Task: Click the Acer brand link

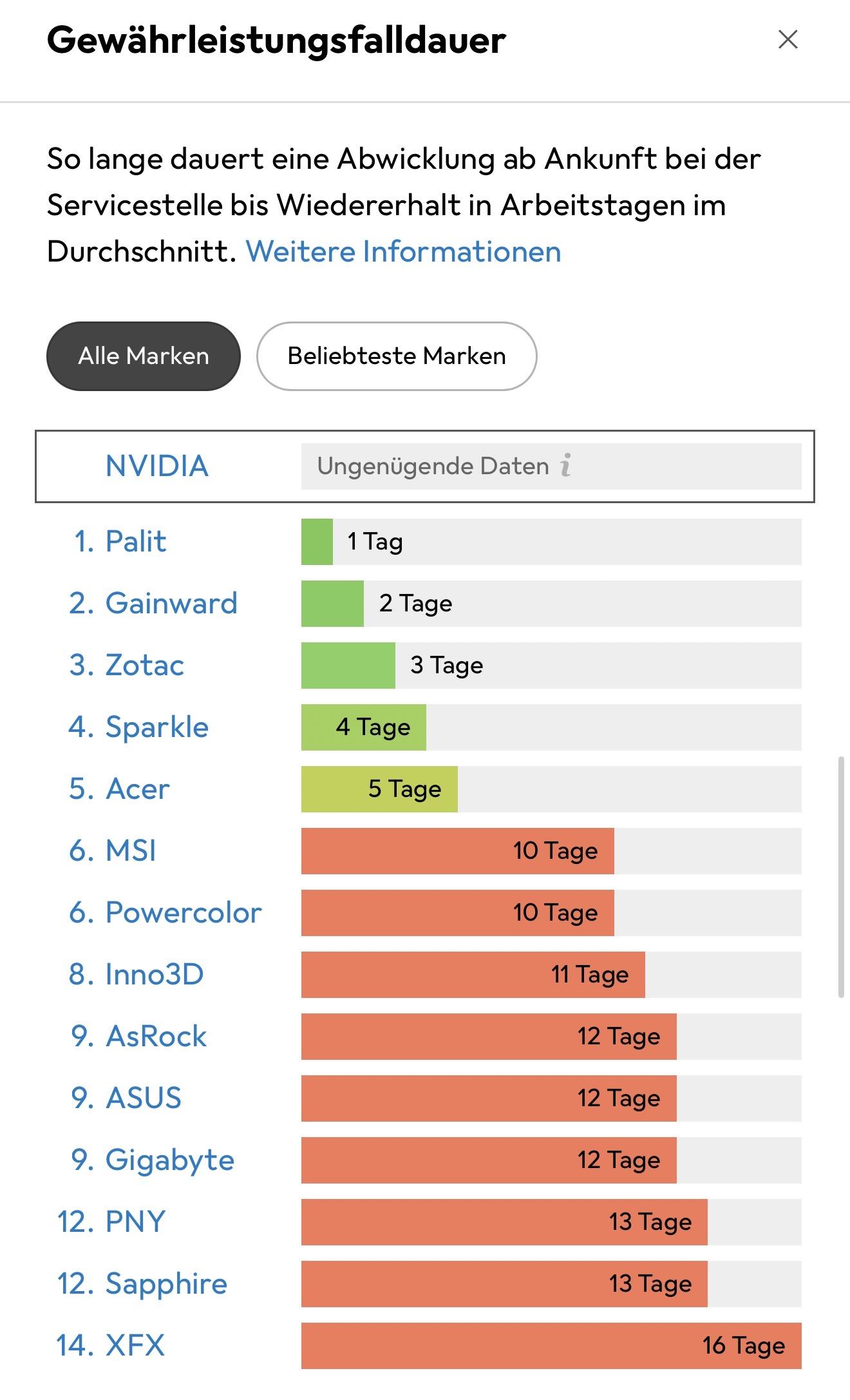Action: [x=137, y=789]
